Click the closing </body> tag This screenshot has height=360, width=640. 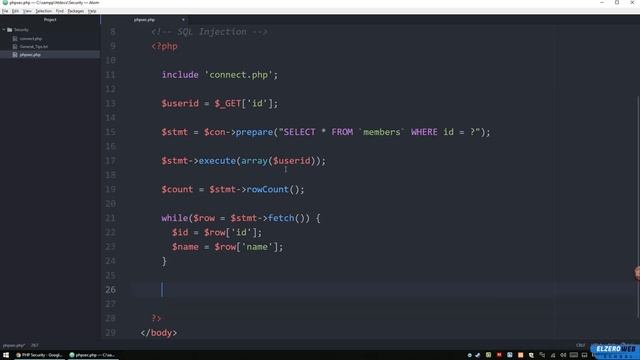coord(158,333)
